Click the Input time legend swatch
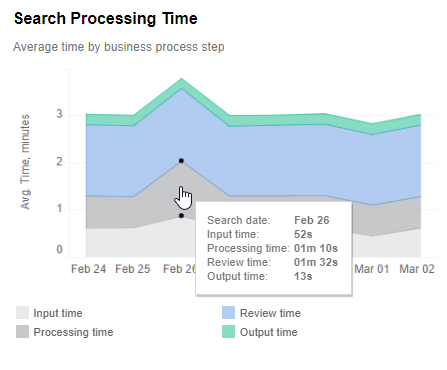The height and width of the screenshot is (370, 447). coord(22,313)
